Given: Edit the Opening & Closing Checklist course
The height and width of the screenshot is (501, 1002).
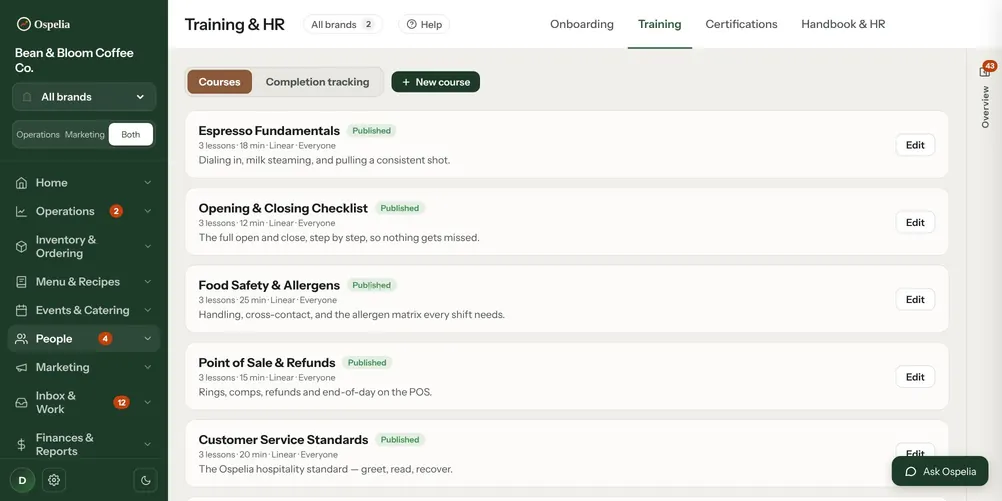Looking at the screenshot, I should tap(915, 222).
